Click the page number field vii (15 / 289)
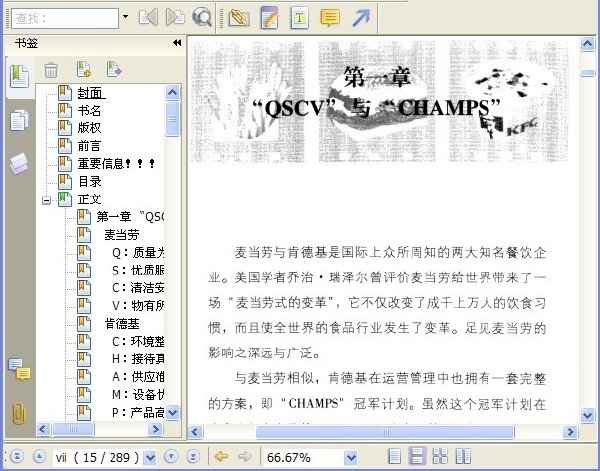This screenshot has width=600, height=471. [x=98, y=457]
